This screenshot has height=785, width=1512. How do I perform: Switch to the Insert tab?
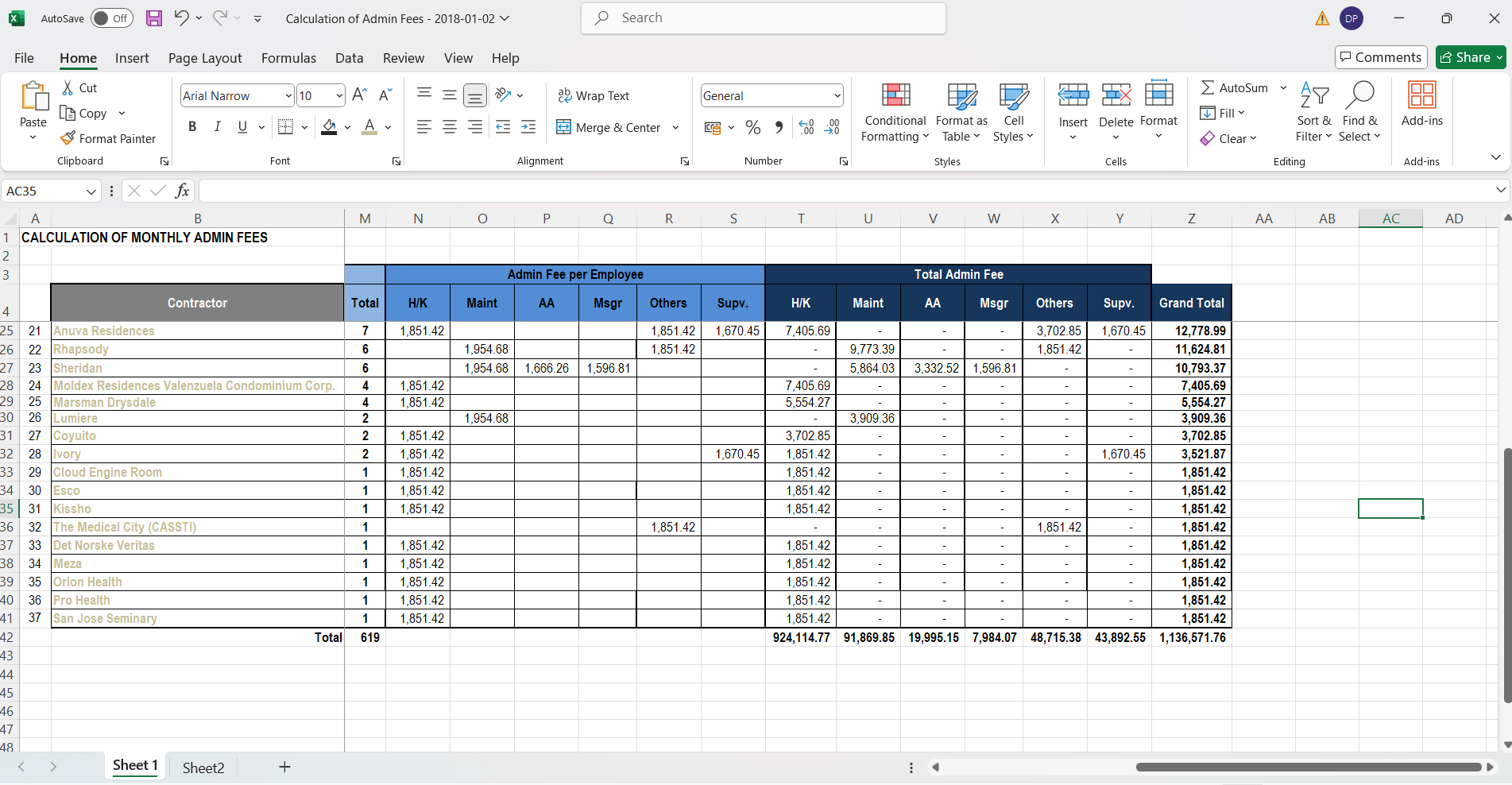[132, 58]
